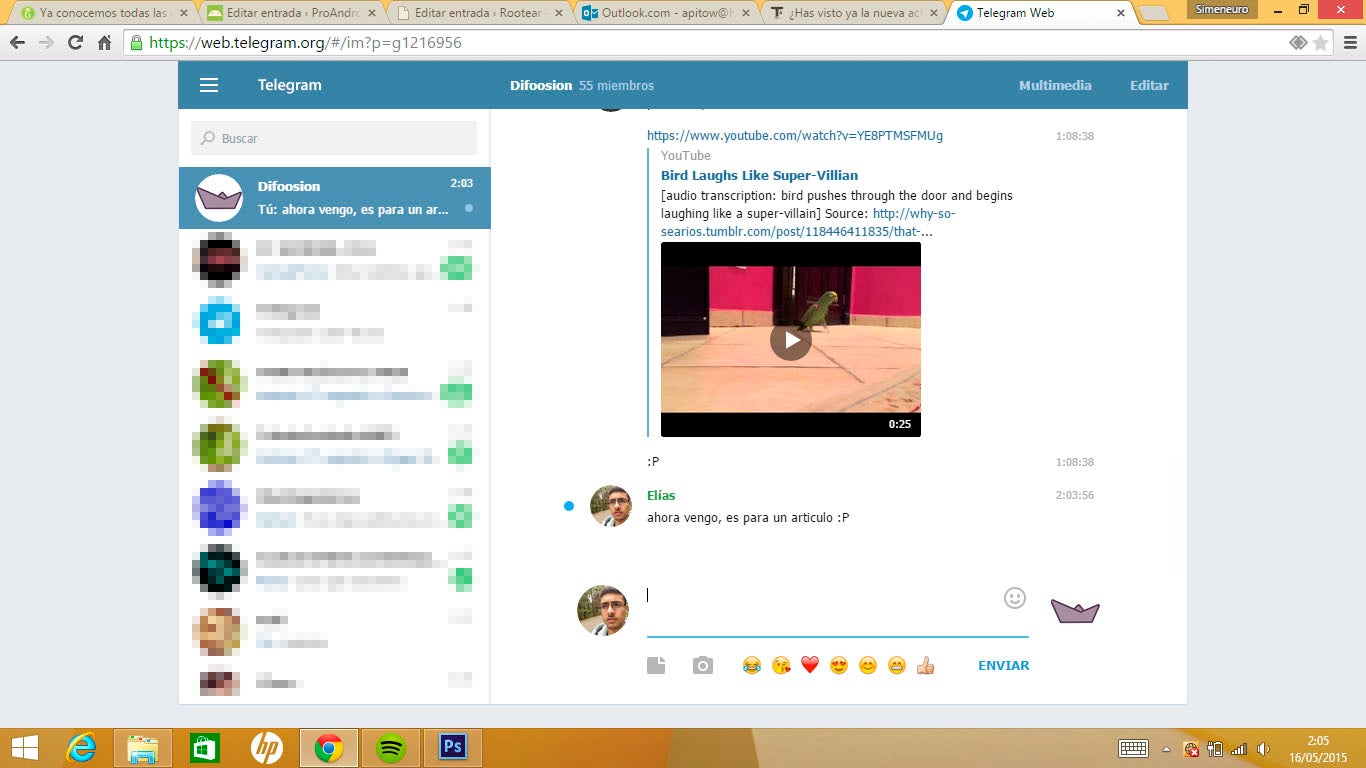This screenshot has width=1366, height=768.
Task: Open the Windows Start button
Action: tap(24, 748)
